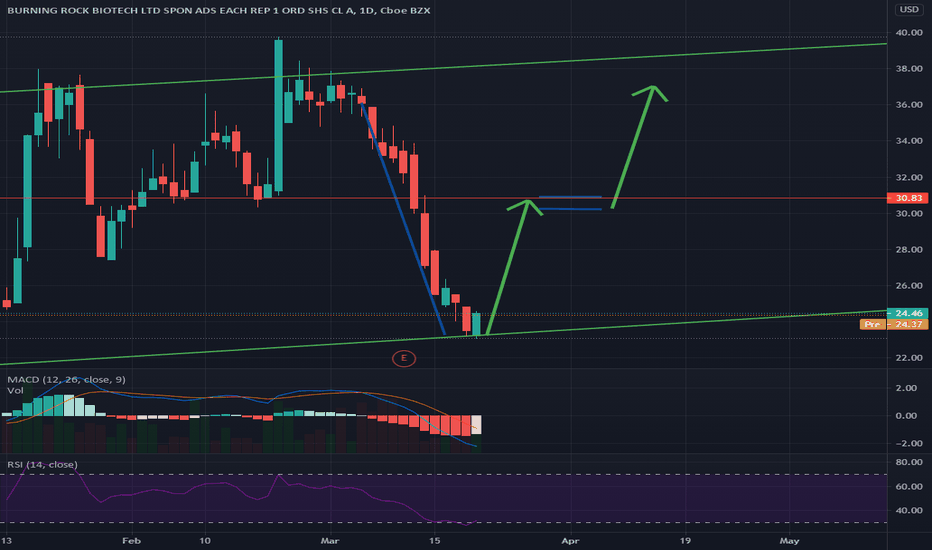Click the earnings 'E' marker icon
Screen dimensions: 932x550
tap(404, 358)
